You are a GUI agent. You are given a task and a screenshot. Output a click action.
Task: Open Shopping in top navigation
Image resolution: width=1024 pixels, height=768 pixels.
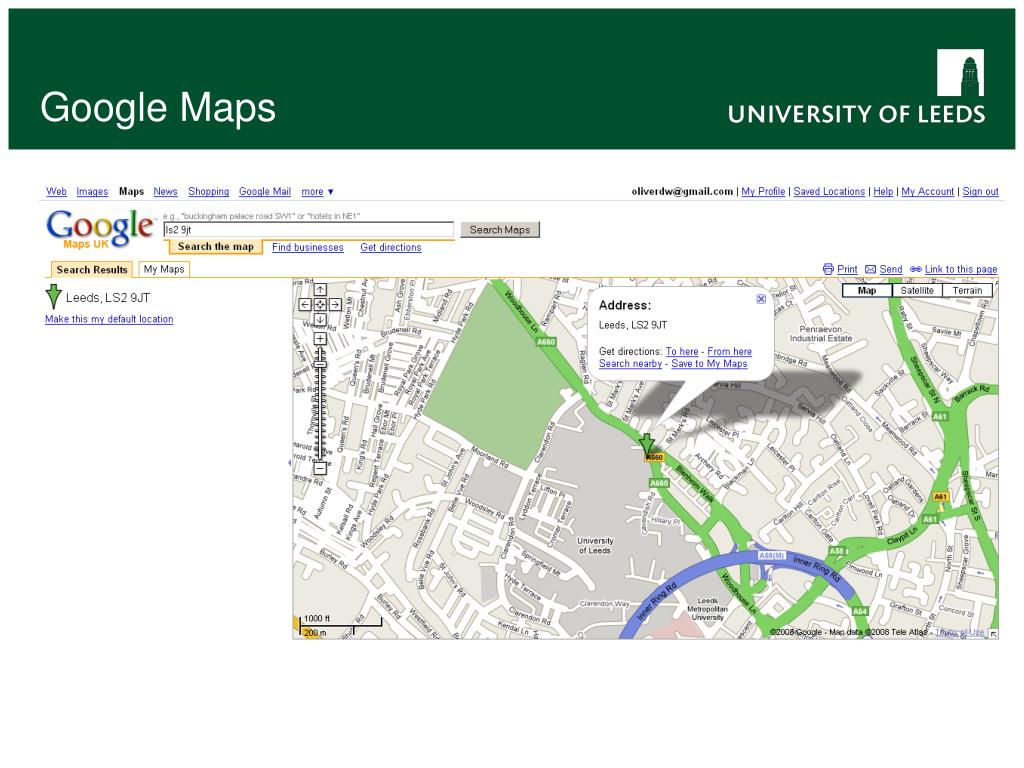click(208, 191)
